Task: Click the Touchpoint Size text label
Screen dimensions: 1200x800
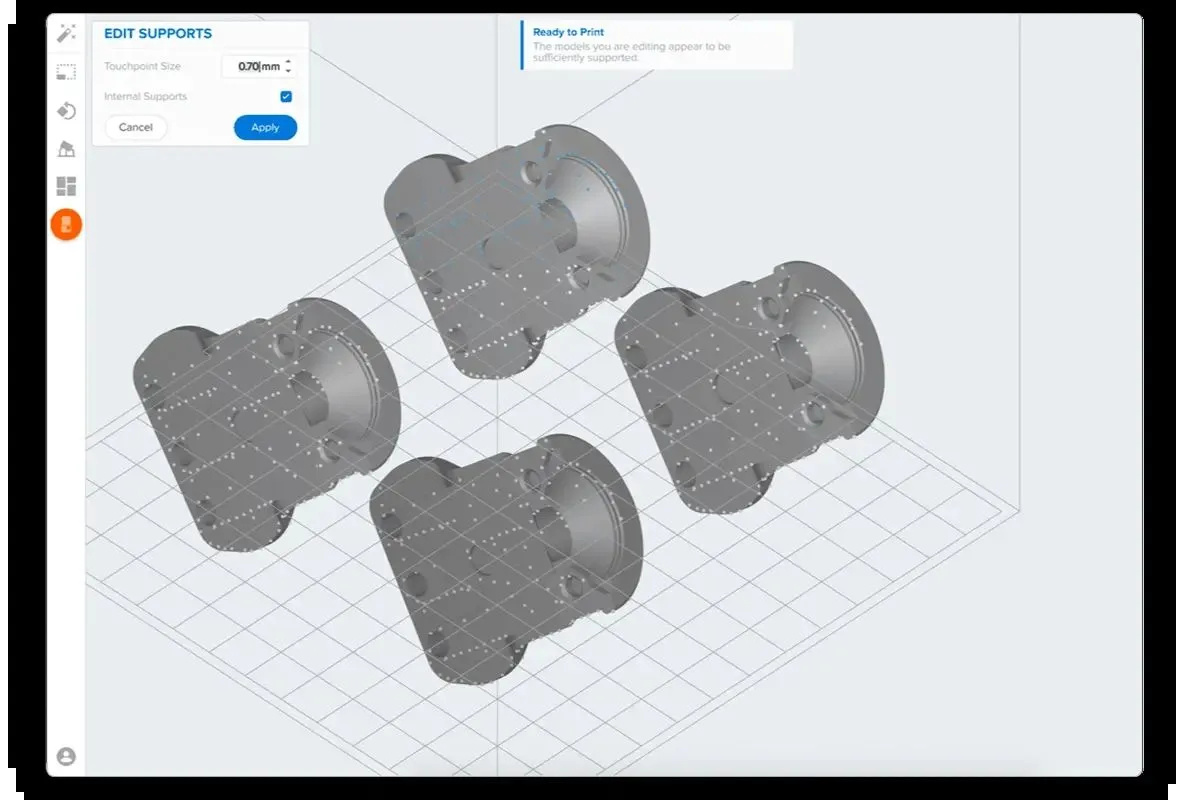Action: (x=143, y=67)
